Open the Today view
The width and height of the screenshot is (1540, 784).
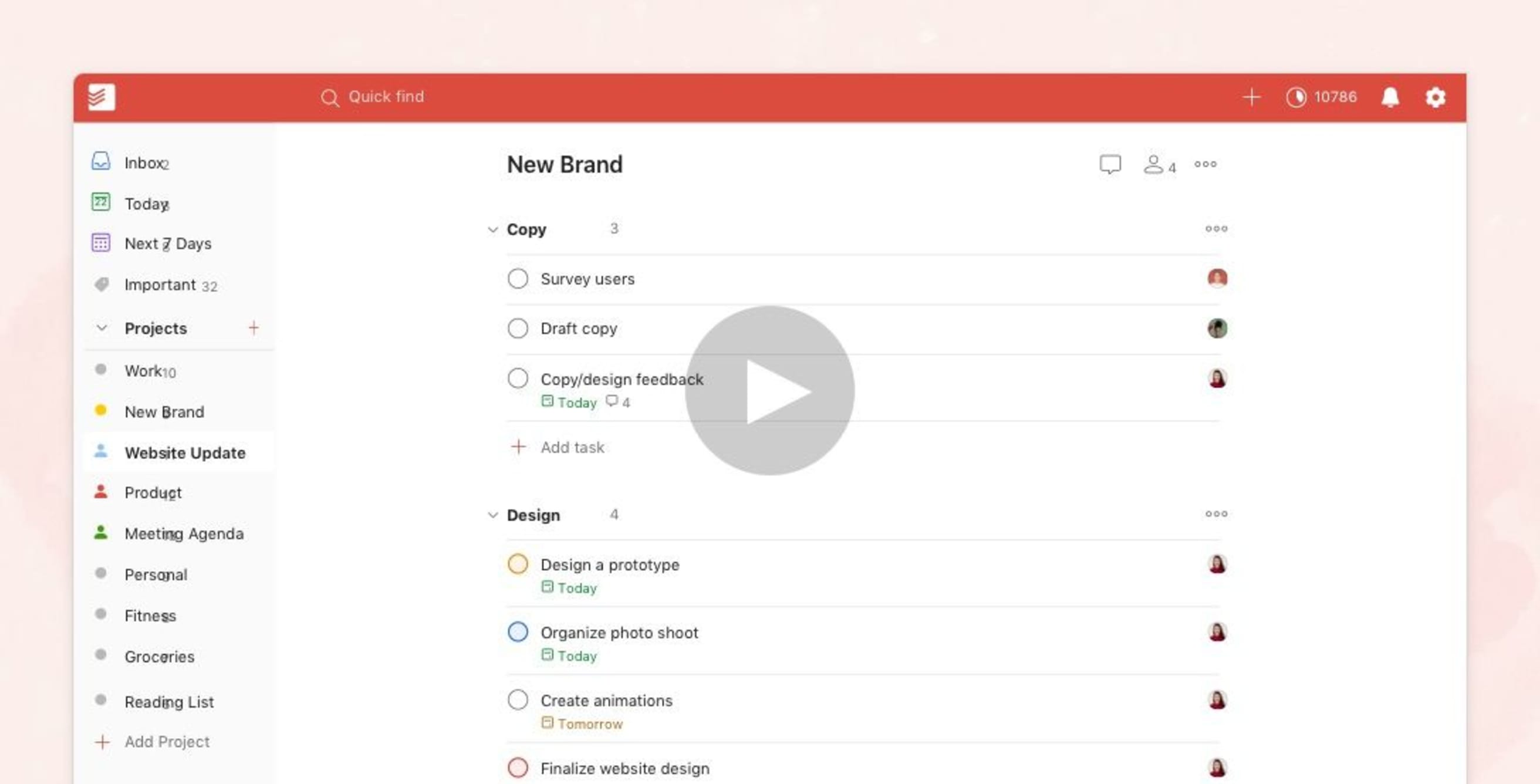pos(180,203)
